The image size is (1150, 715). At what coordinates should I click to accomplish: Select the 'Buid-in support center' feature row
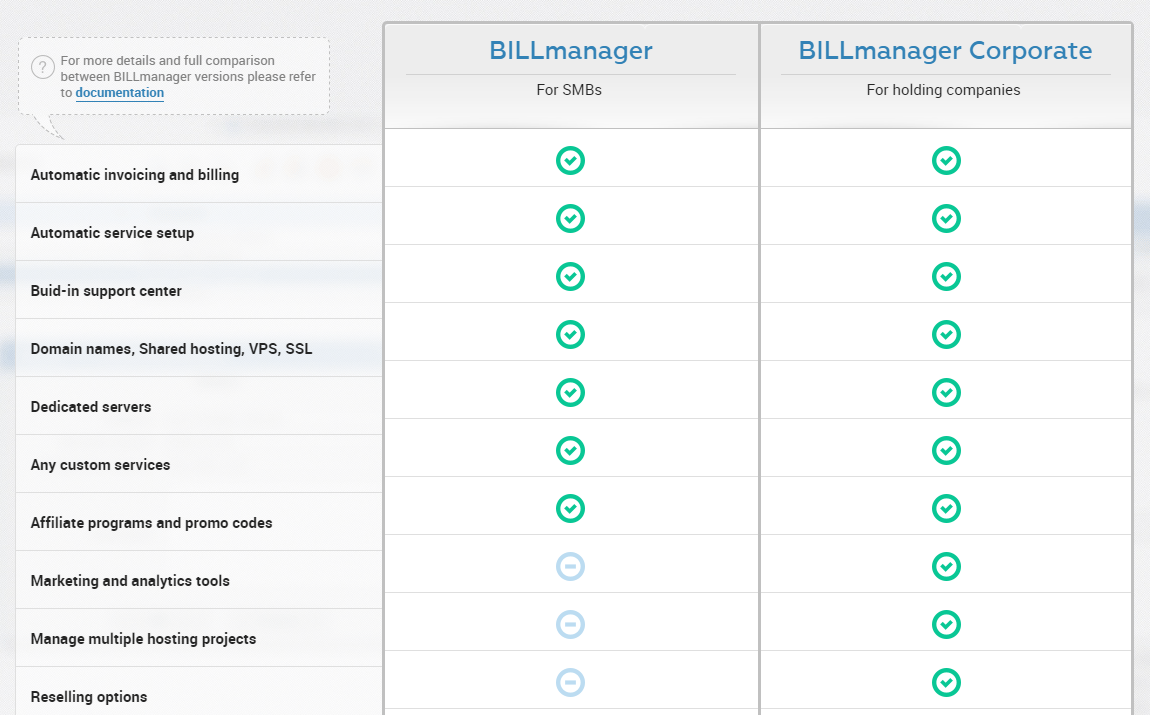(x=199, y=290)
